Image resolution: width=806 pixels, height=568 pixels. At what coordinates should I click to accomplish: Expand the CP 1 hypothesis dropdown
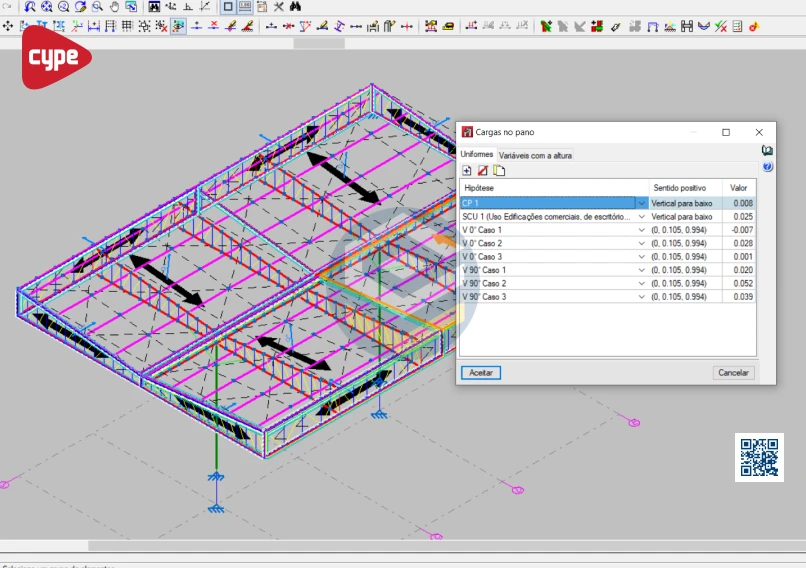[x=642, y=203]
